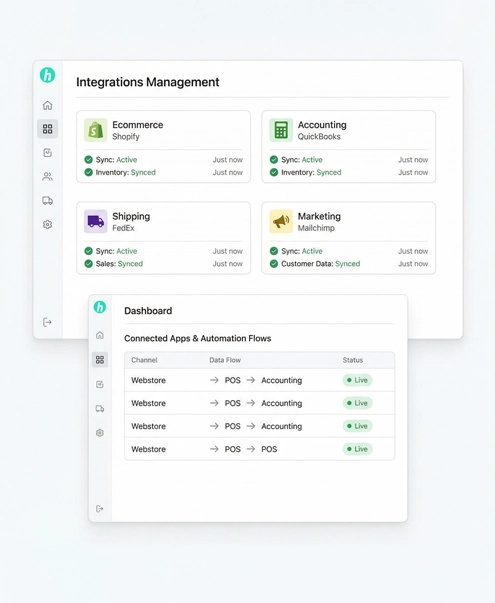Click Sync: Active text in Marketing card
The image size is (495, 603).
[x=302, y=251]
